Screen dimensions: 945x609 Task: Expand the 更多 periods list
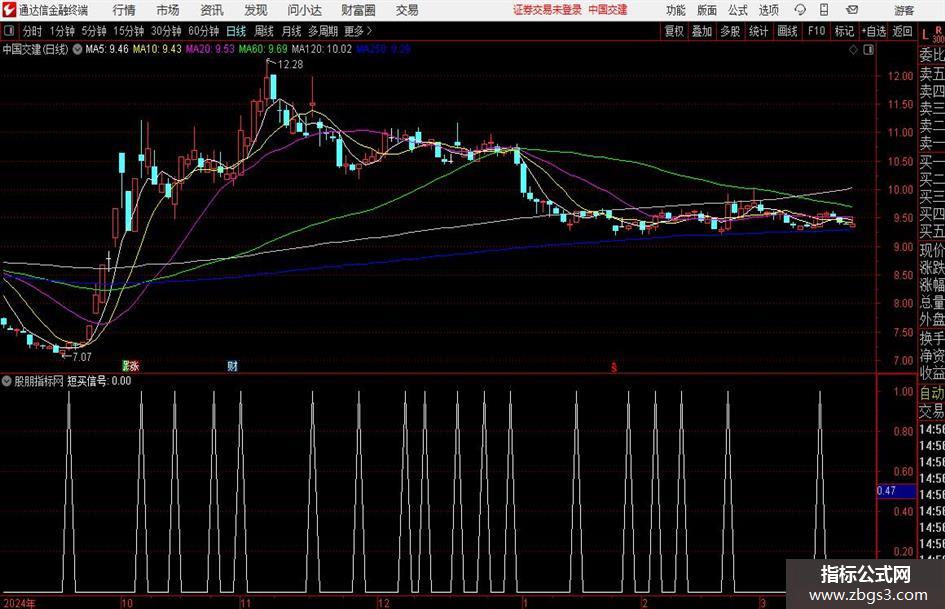(x=358, y=31)
